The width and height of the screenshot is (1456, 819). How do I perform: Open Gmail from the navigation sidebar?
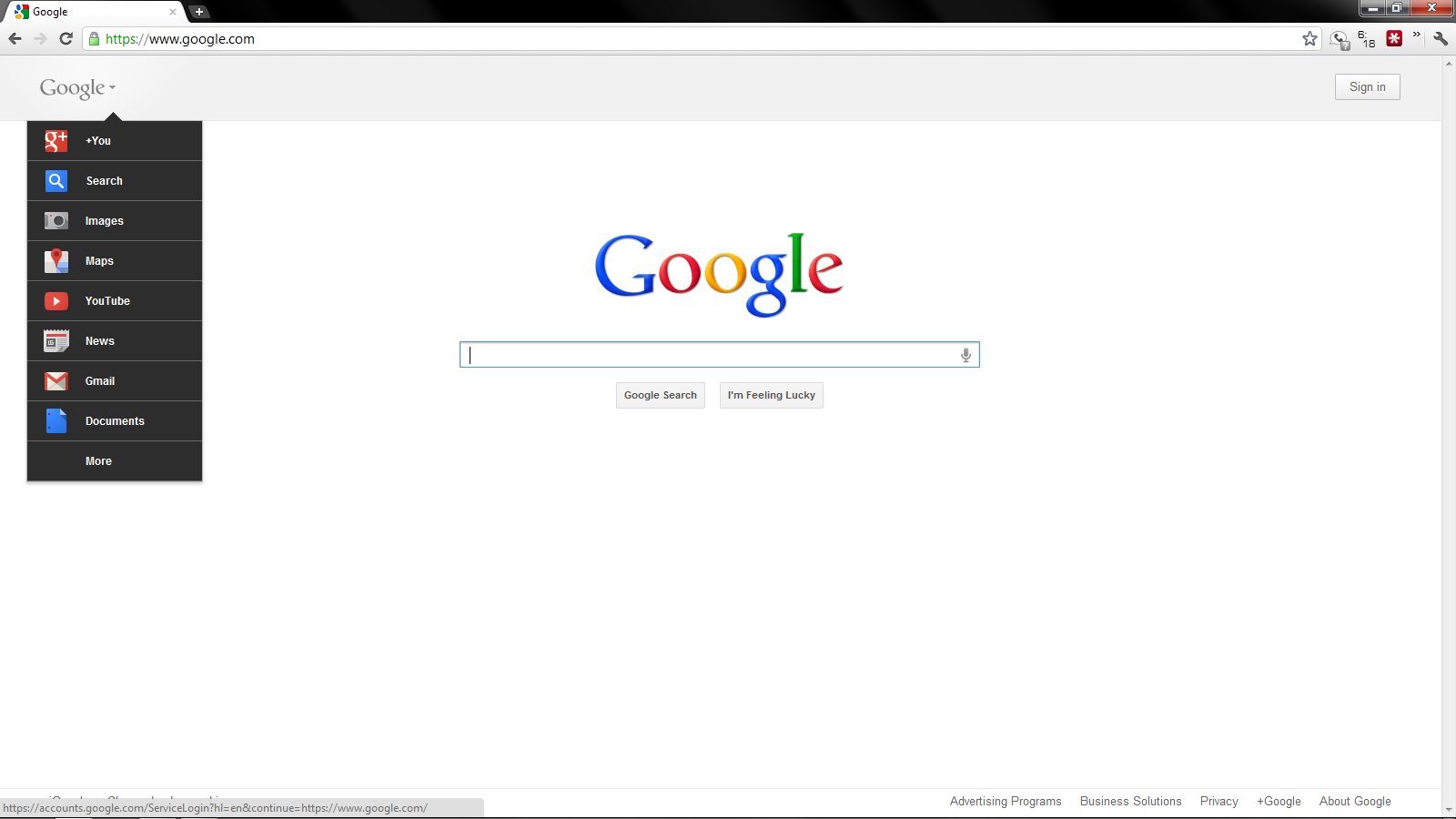click(99, 380)
